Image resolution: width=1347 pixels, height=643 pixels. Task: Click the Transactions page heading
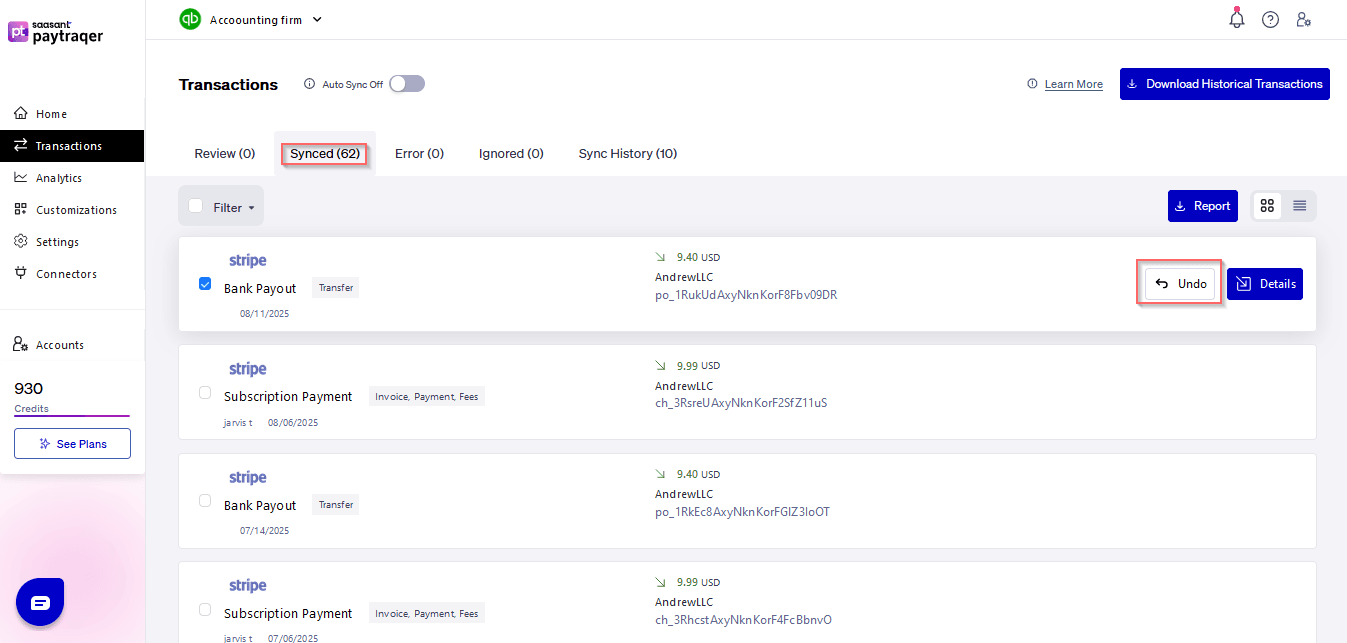228,85
